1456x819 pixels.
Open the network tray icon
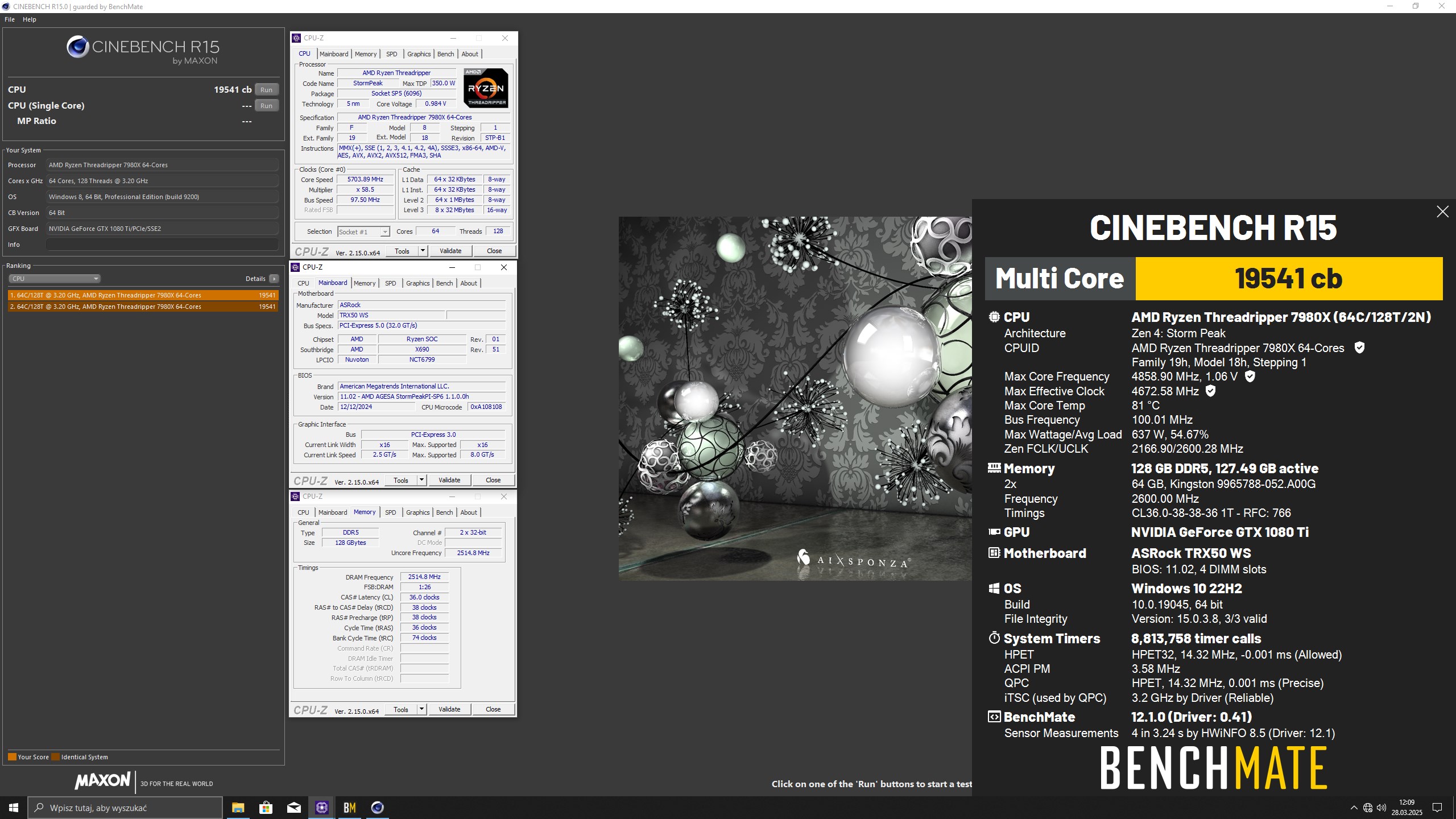click(1368, 808)
